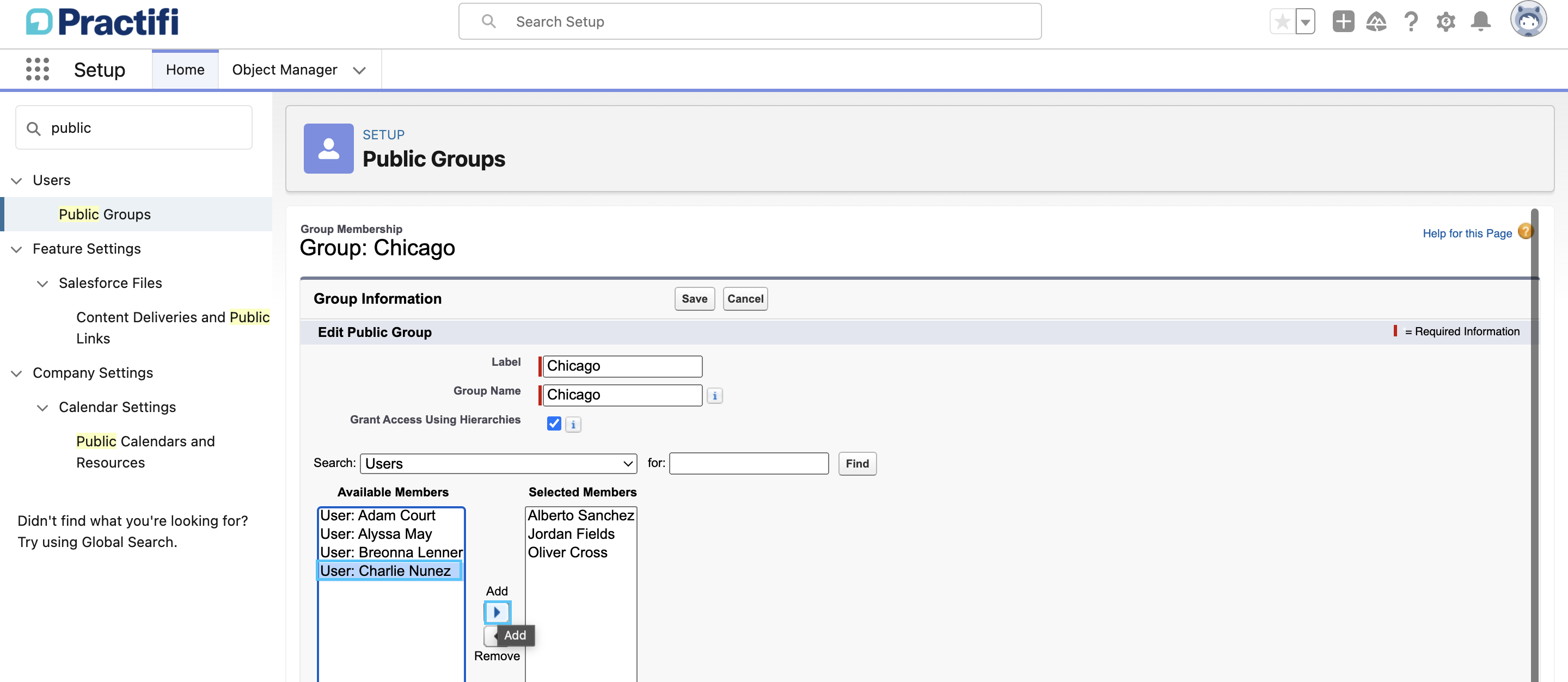Switch to the Object Manager tab
1568x682 pixels.
(x=284, y=69)
